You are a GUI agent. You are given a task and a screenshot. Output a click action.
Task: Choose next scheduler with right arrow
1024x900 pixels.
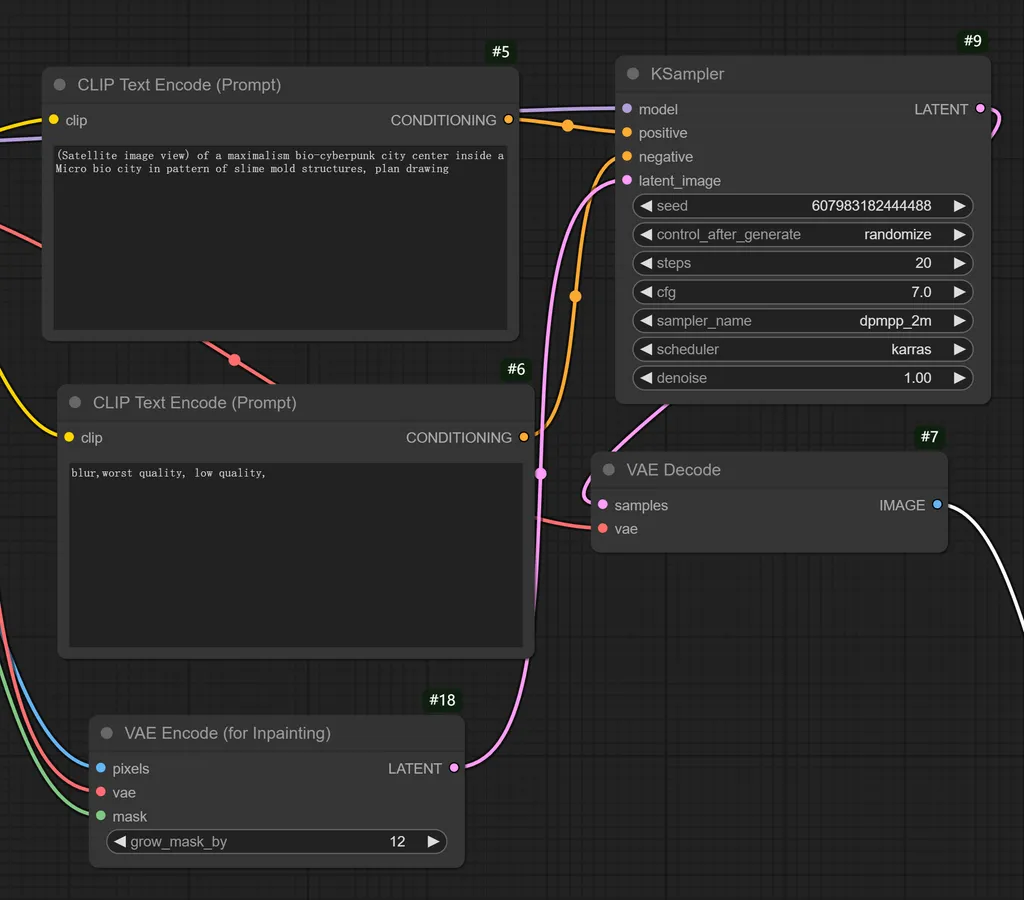(959, 349)
